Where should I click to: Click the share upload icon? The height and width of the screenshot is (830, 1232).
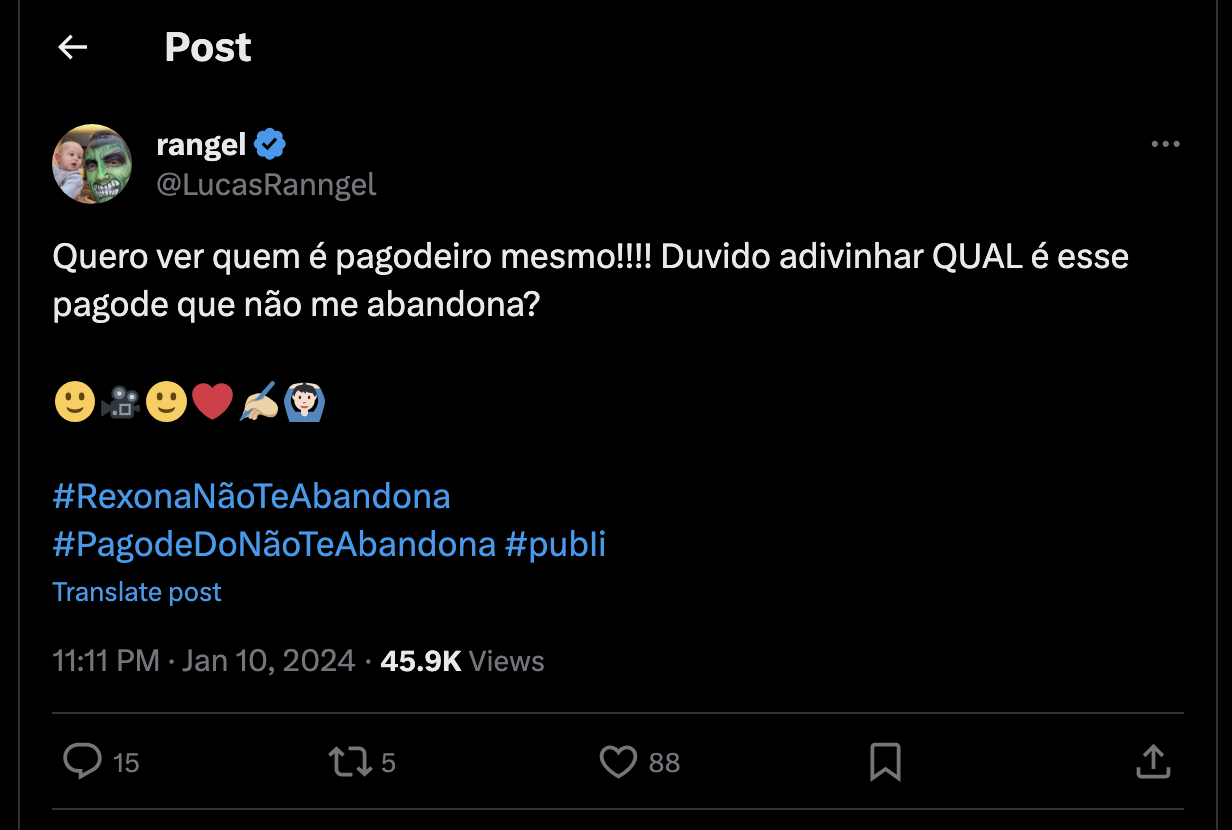[1153, 762]
